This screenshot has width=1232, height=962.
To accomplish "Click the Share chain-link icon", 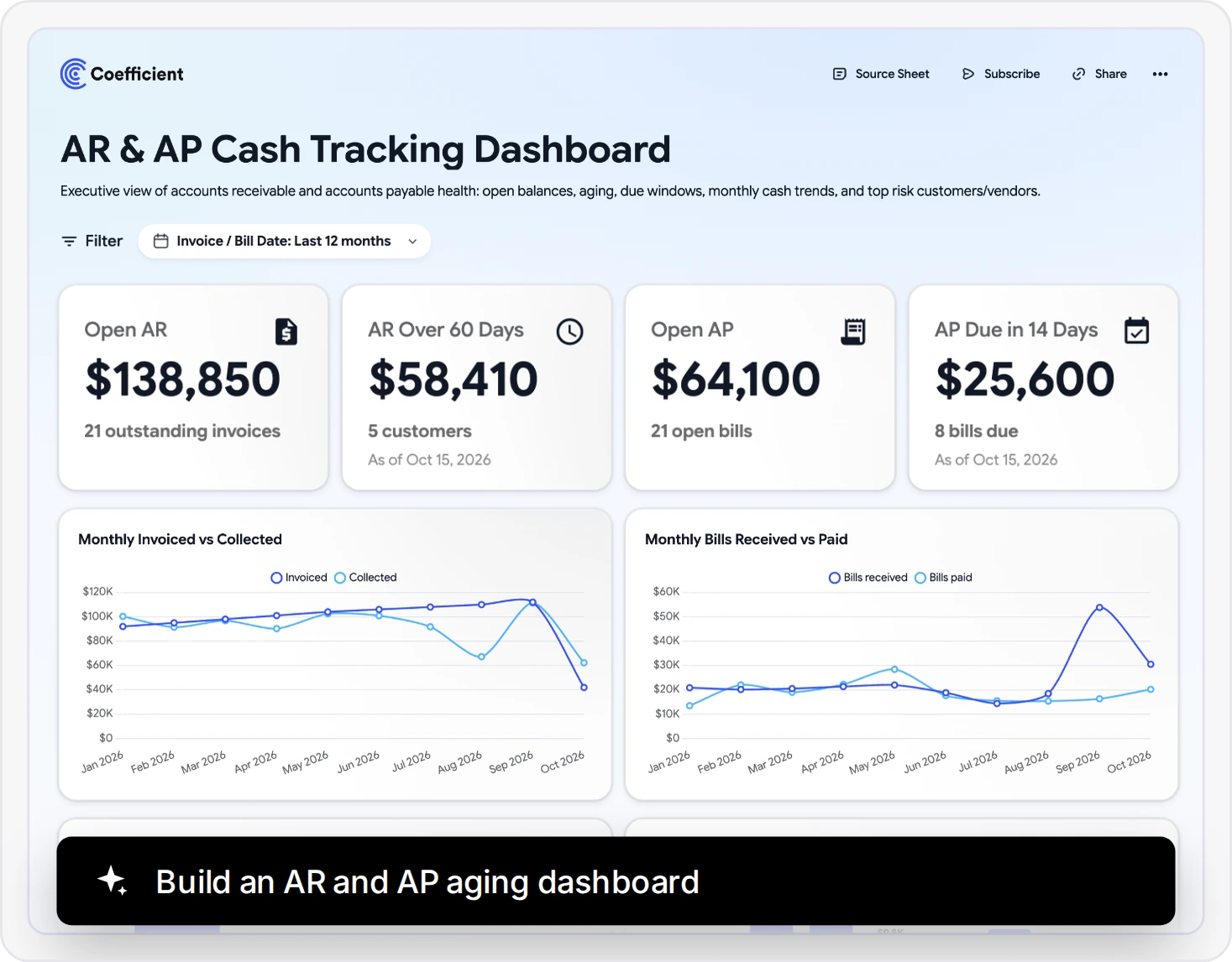I will [x=1078, y=74].
